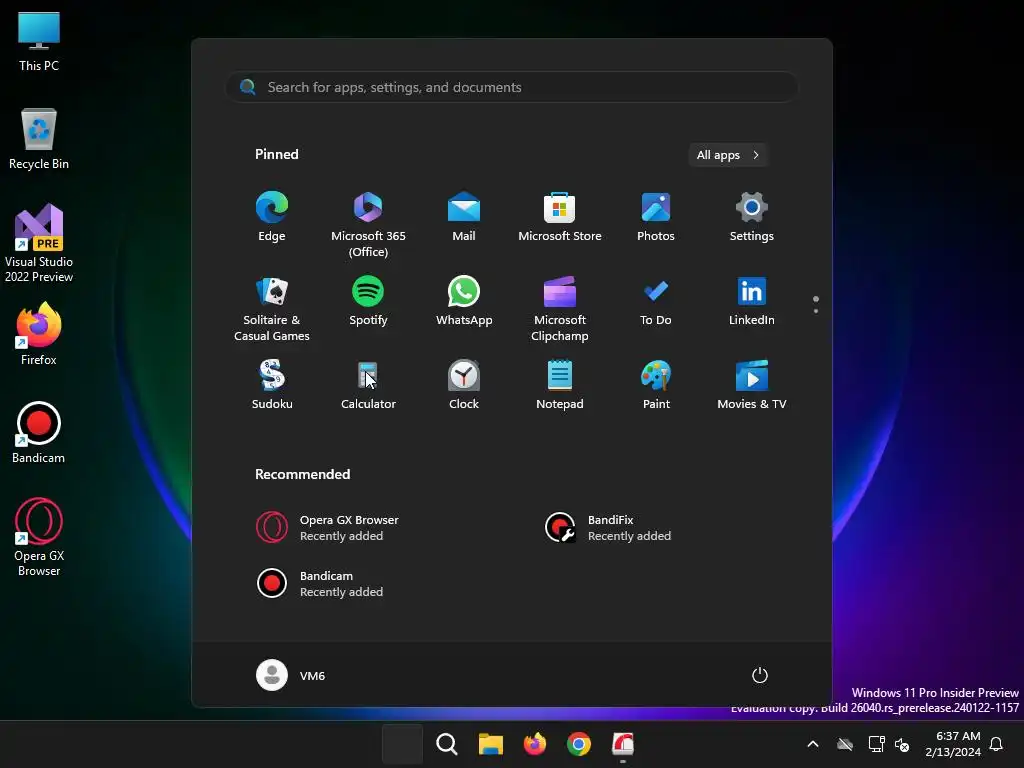Open Sudoku
The width and height of the screenshot is (1024, 768).
coord(272,385)
